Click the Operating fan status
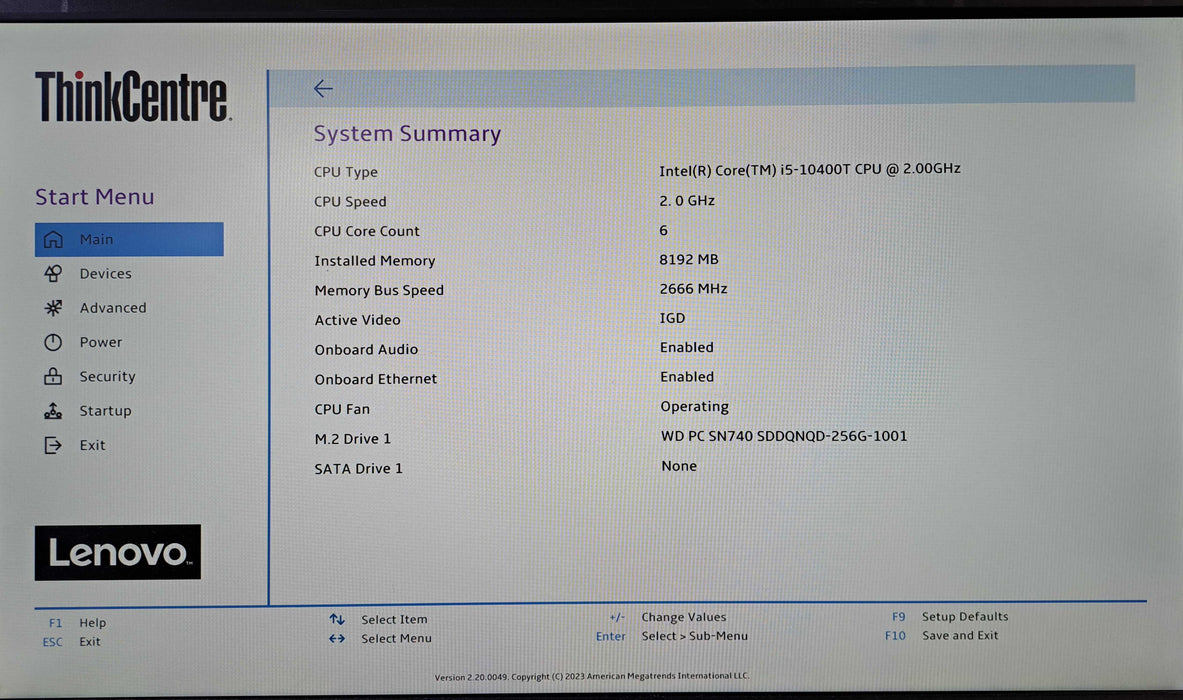1183x700 pixels. click(694, 407)
